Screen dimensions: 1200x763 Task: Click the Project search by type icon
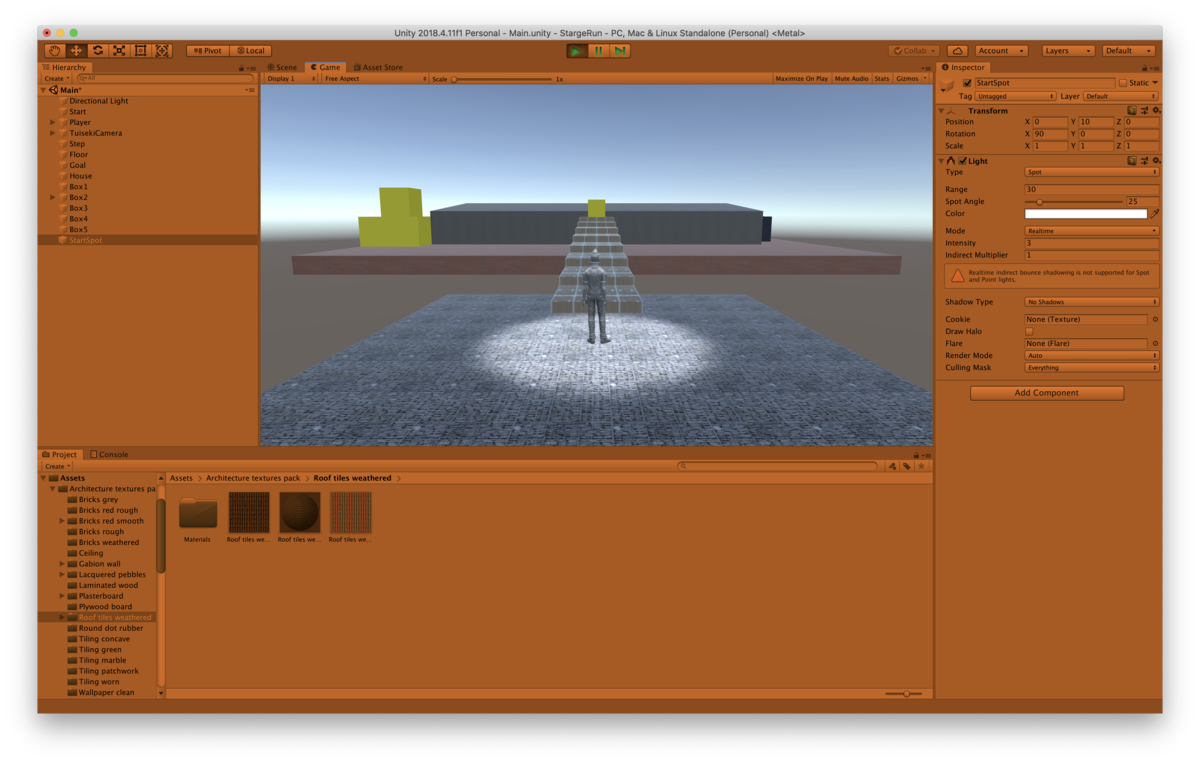coord(892,466)
